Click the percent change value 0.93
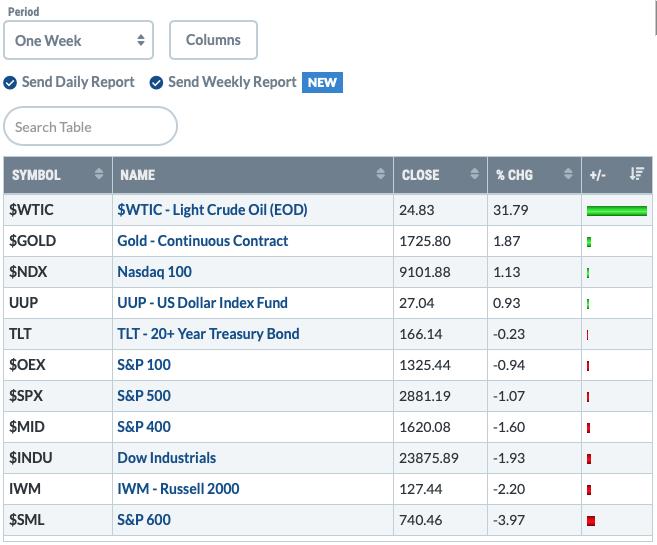Screen dimensions: 657x545 [x=507, y=303]
